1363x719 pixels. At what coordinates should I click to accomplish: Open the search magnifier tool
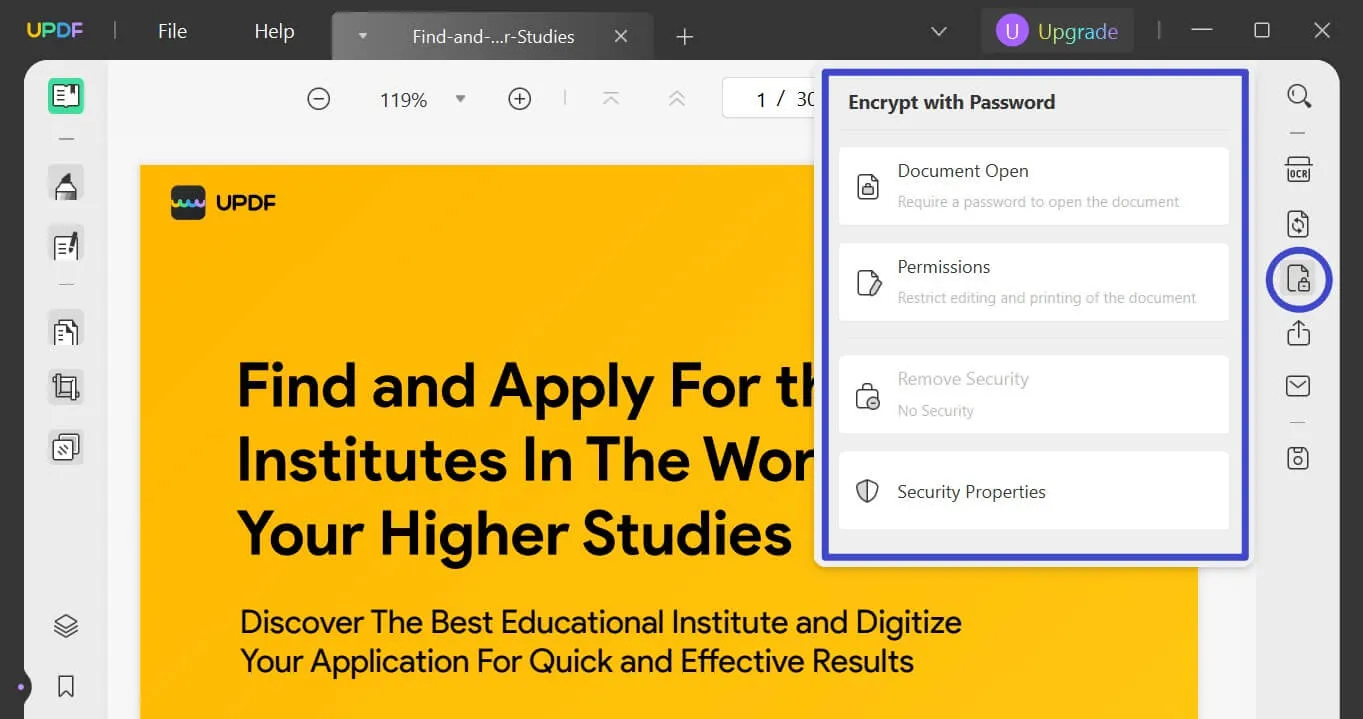pos(1298,96)
